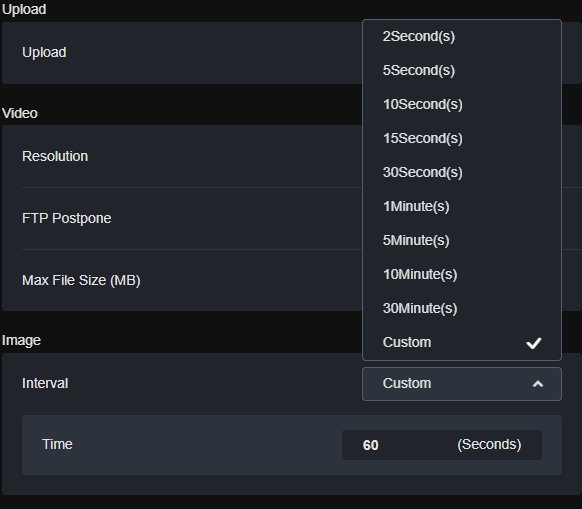The height and width of the screenshot is (509, 582).
Task: Click the Interval Custom combo box
Action: pos(461,384)
